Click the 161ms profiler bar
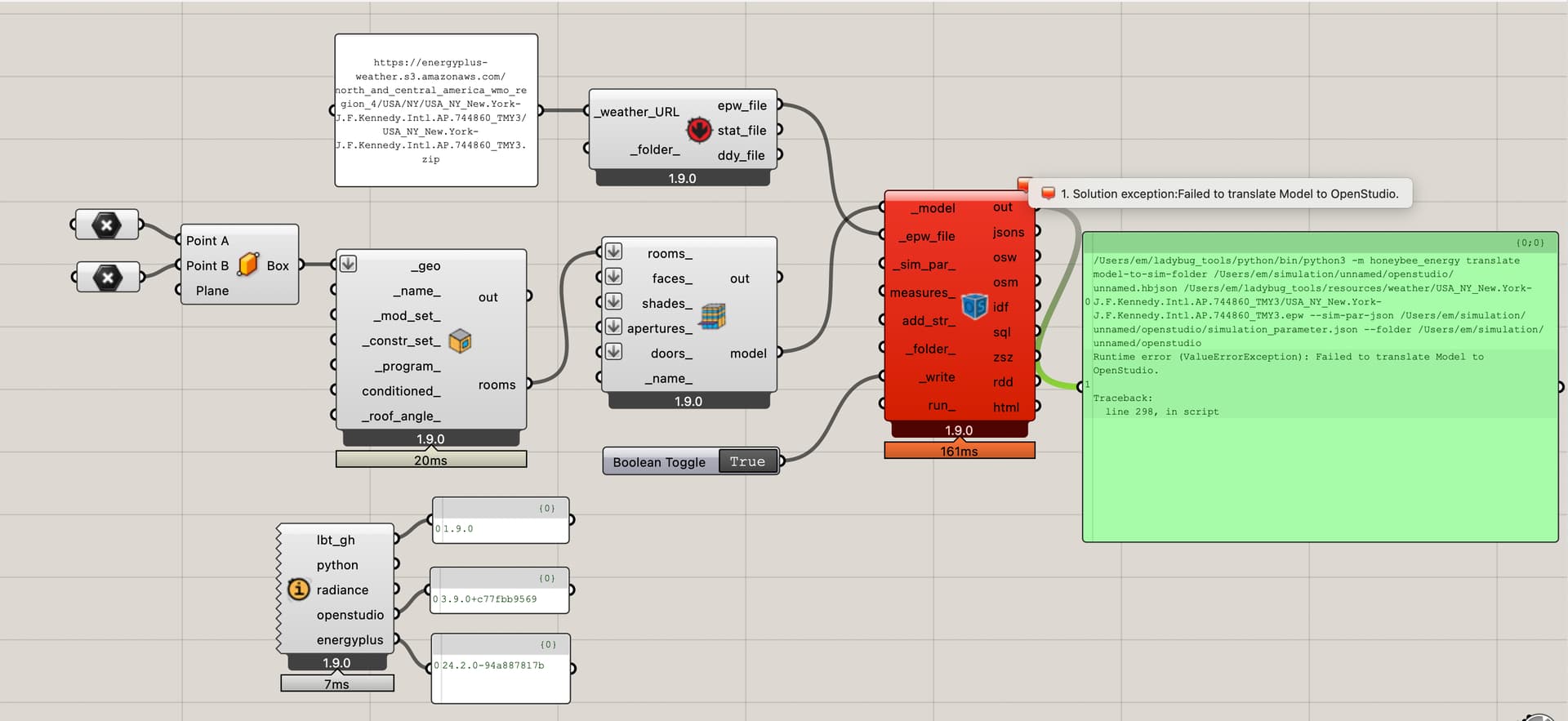This screenshot has height=721, width=1568. point(960,451)
